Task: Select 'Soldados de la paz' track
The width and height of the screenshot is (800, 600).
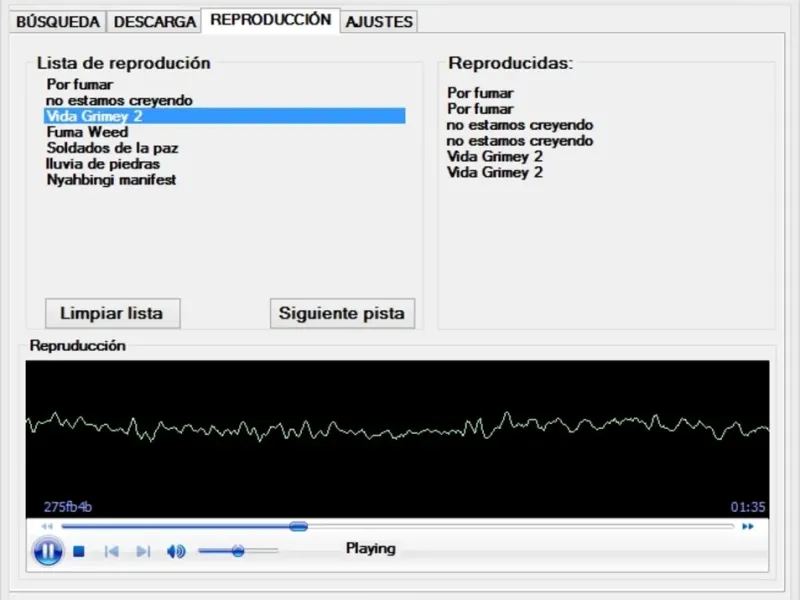Action: 225,148
